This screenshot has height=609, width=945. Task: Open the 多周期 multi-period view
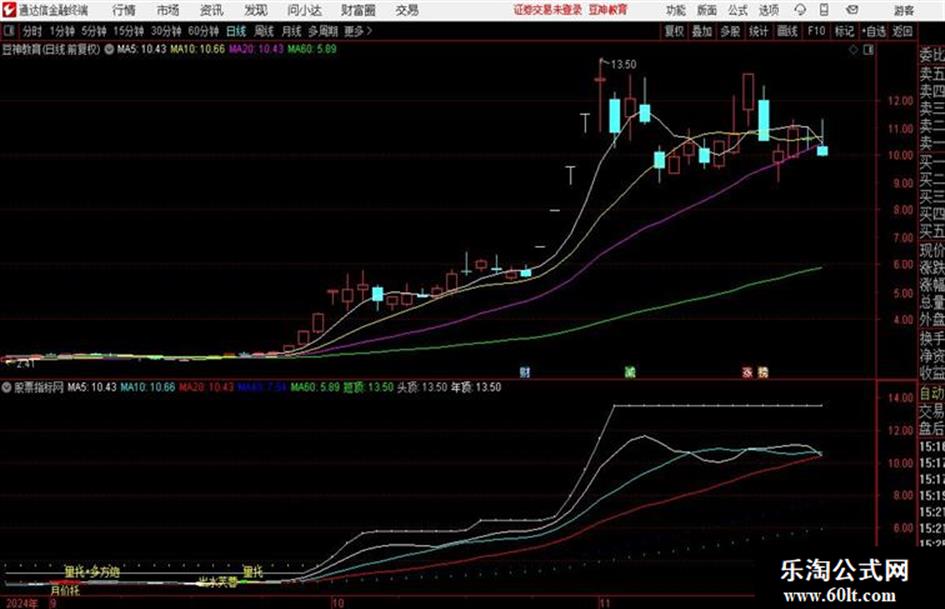point(323,31)
